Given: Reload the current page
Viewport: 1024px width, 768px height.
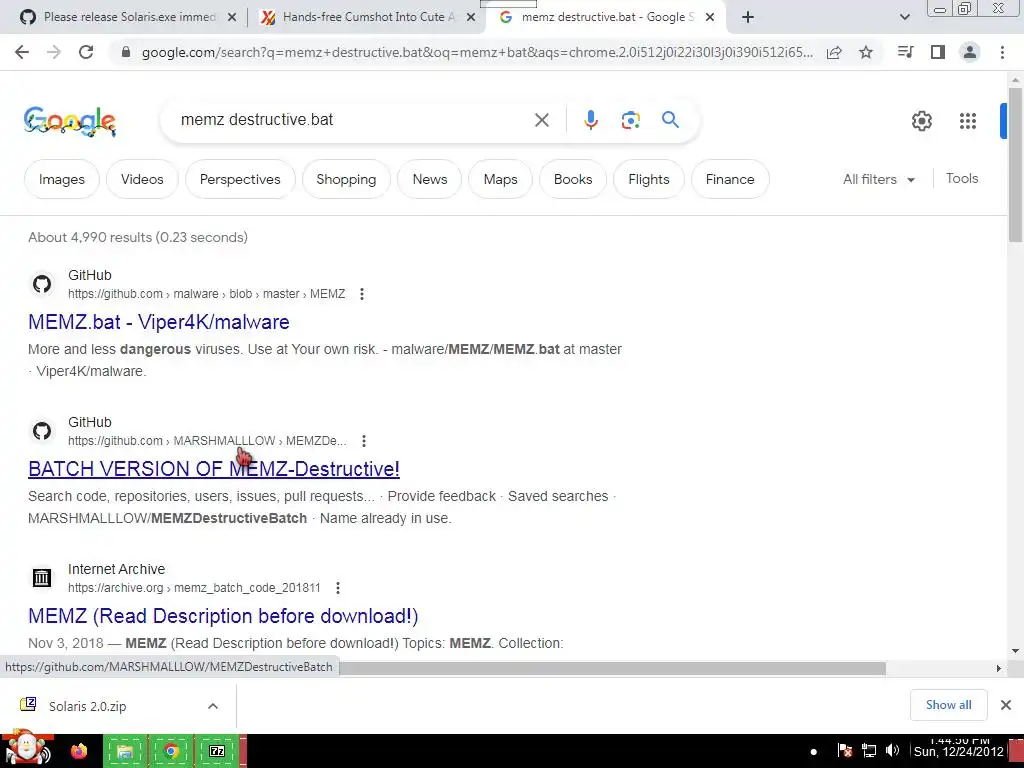Looking at the screenshot, I should click(86, 52).
